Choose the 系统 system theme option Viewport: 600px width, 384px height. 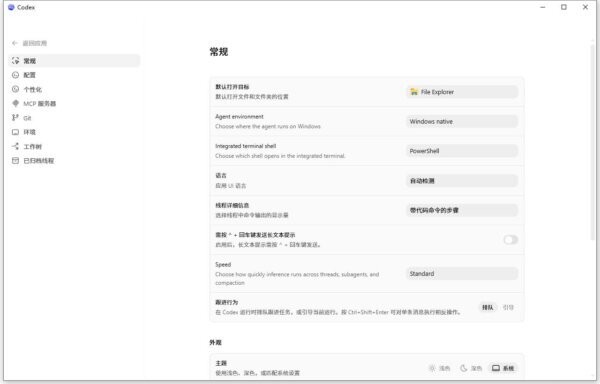tap(503, 368)
